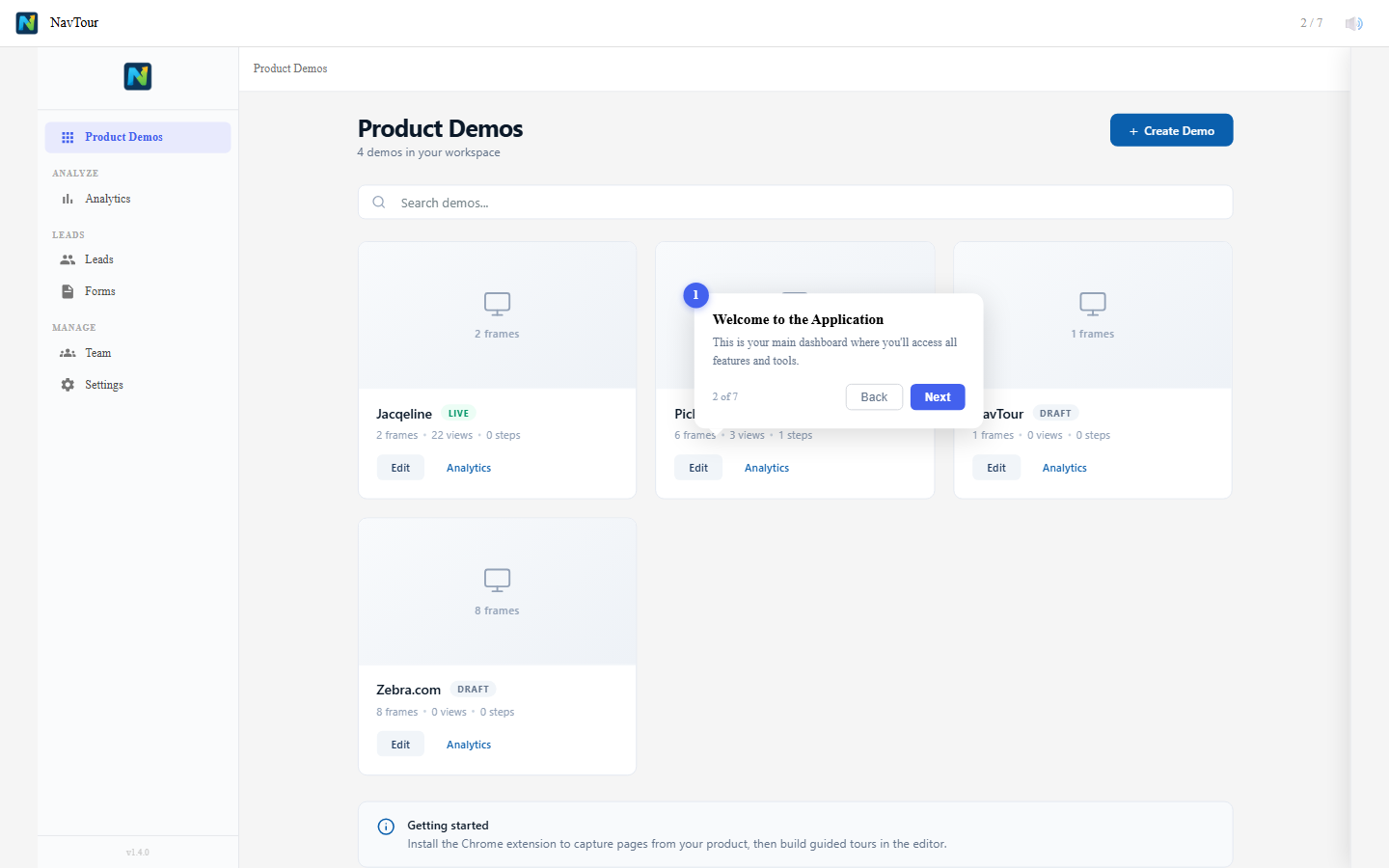Screen dimensions: 1389x868
Task: Click the NavTour logo in top bar
Action: [x=27, y=22]
